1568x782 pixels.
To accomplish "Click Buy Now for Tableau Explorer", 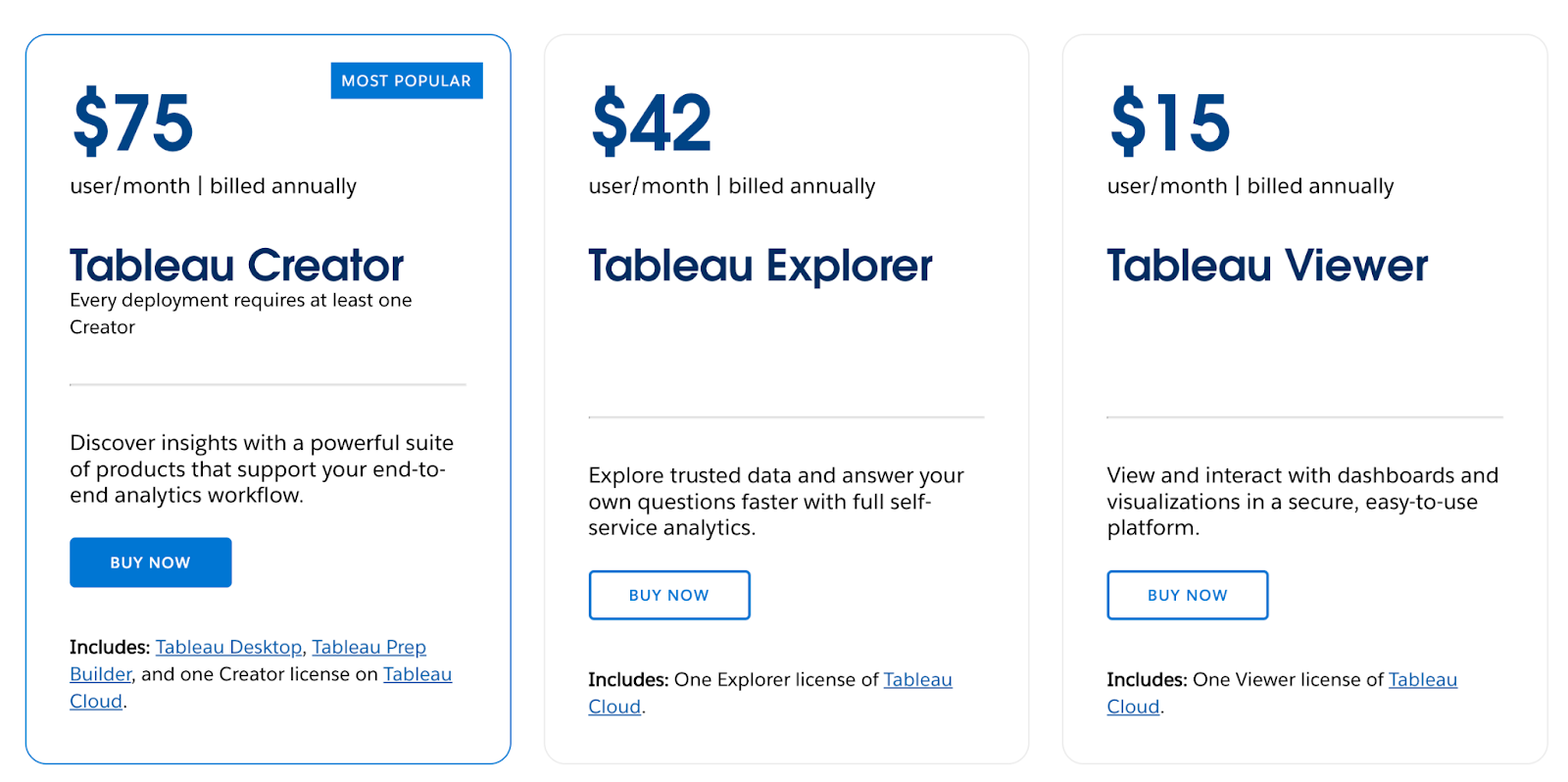I will (x=668, y=594).
